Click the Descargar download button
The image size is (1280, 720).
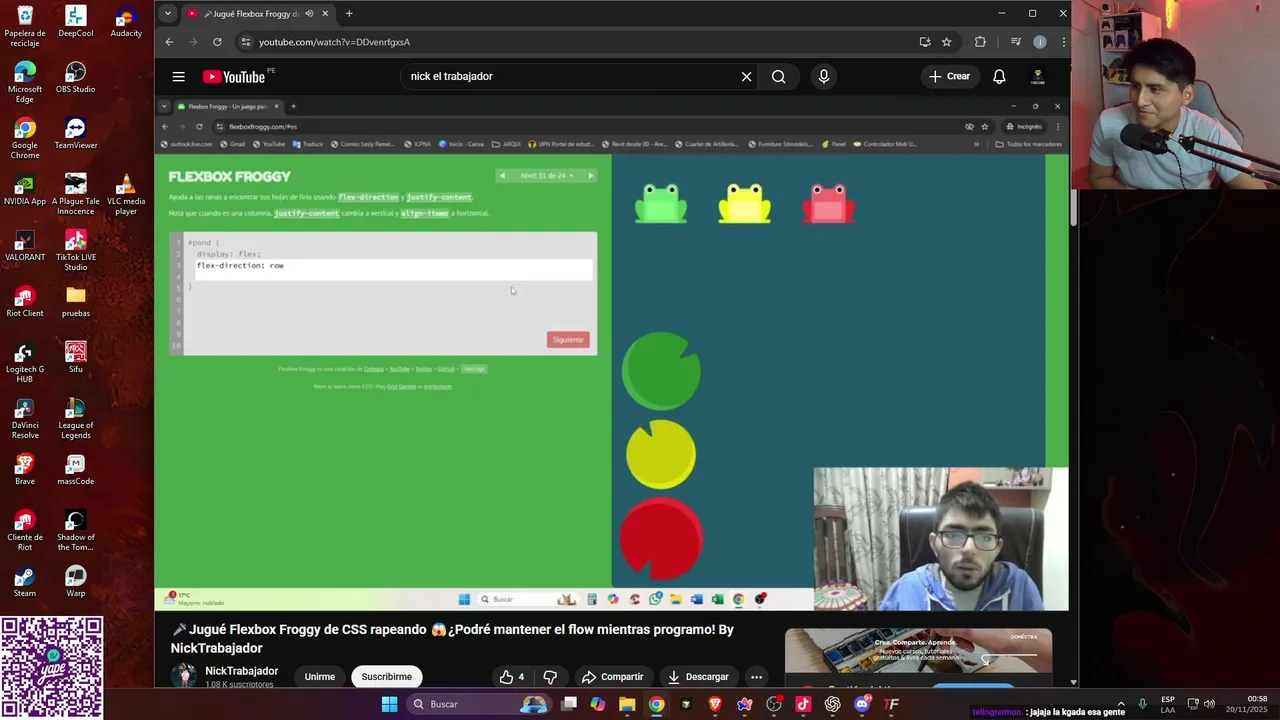(698, 677)
